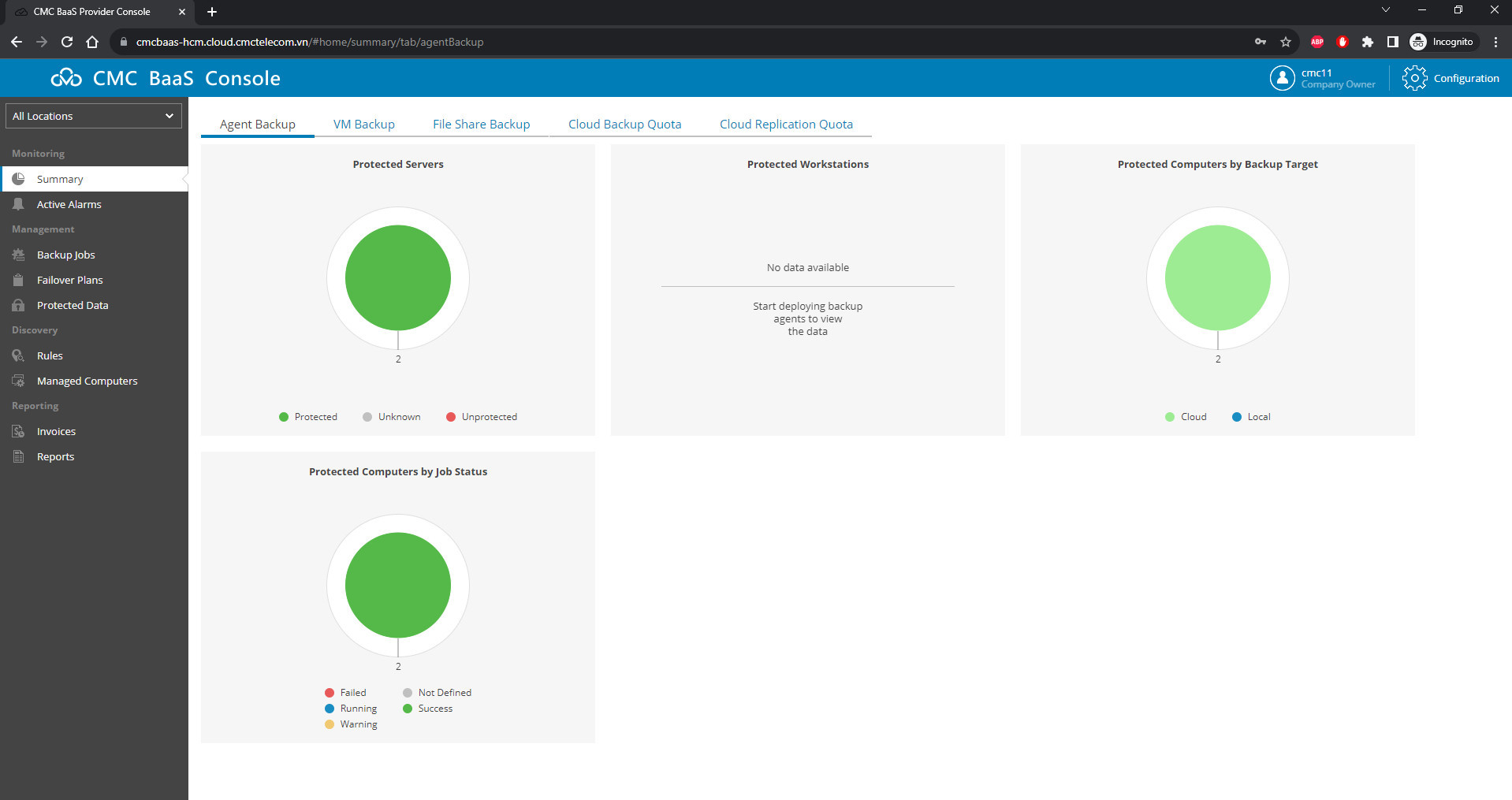
Task: Toggle Unprotected series in Protected Servers legend
Action: tap(482, 417)
